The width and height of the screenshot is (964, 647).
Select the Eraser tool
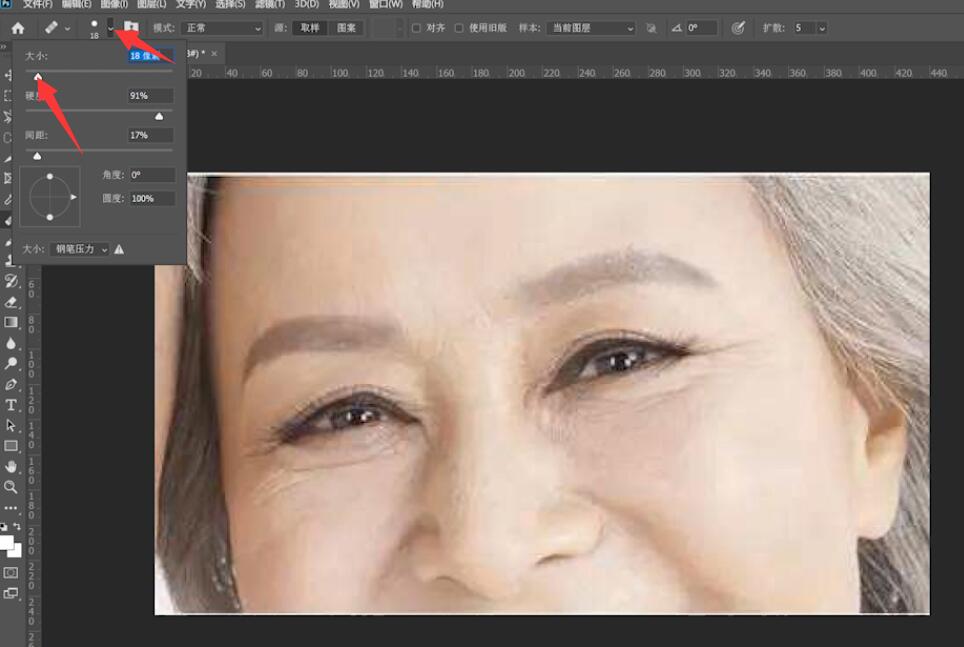10,302
